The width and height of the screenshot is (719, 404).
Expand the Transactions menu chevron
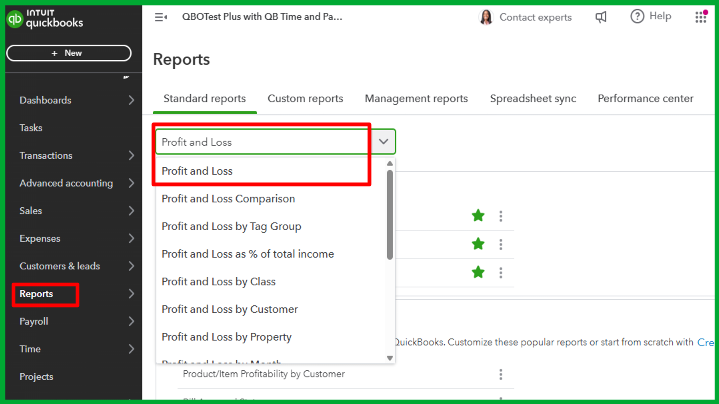point(131,155)
